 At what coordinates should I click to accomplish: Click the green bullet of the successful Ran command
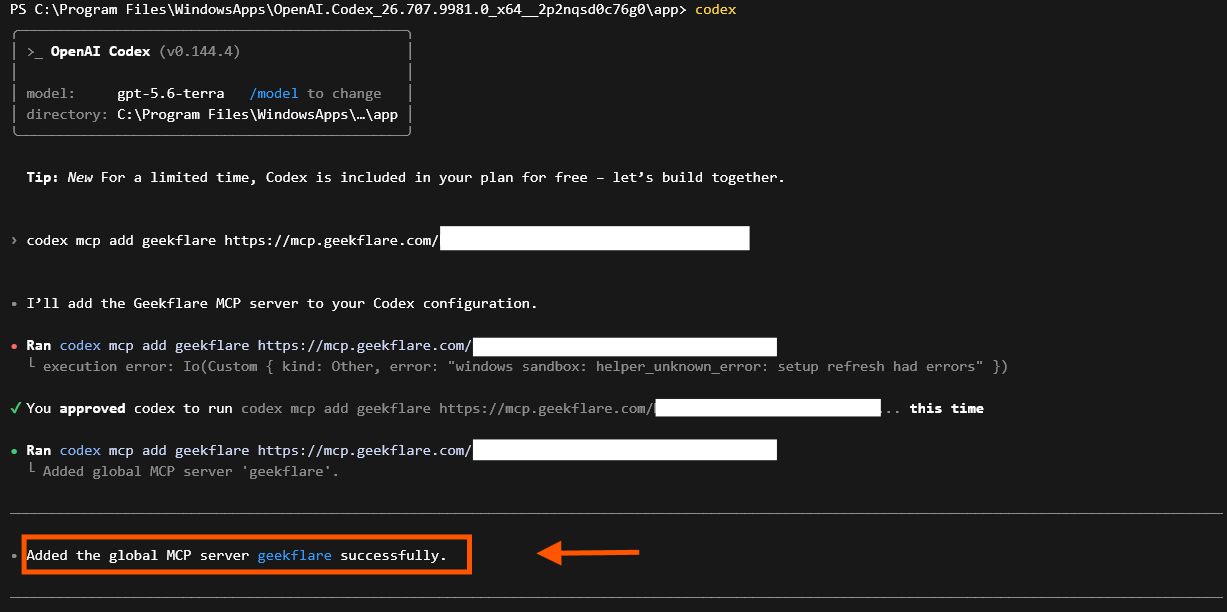coord(14,451)
